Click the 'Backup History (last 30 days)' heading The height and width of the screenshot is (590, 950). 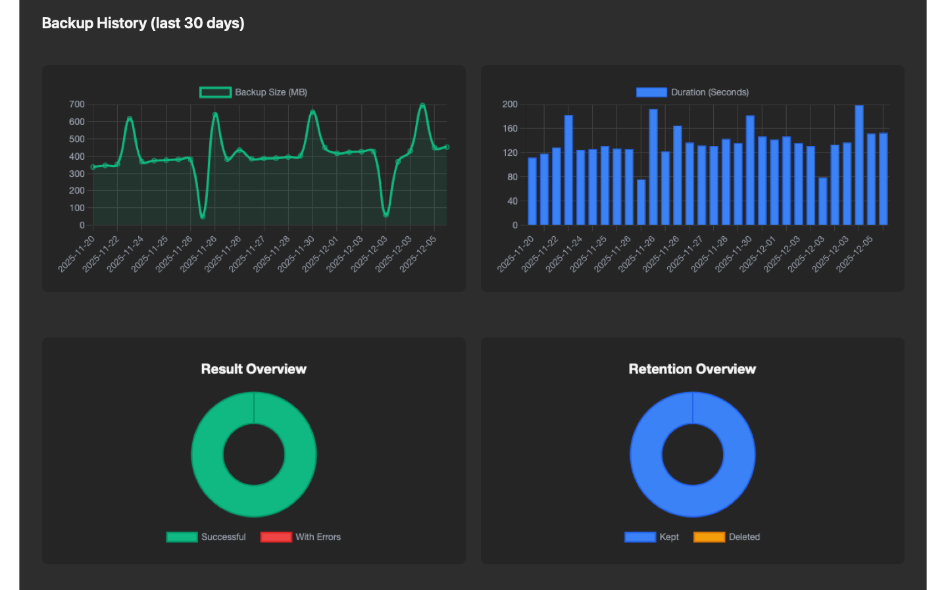click(143, 23)
